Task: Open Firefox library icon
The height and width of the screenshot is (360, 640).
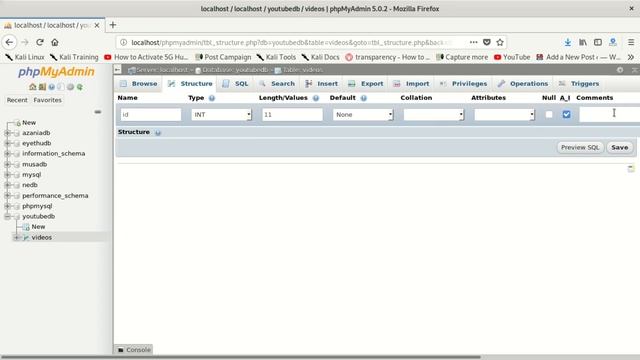Action: [x=583, y=42]
